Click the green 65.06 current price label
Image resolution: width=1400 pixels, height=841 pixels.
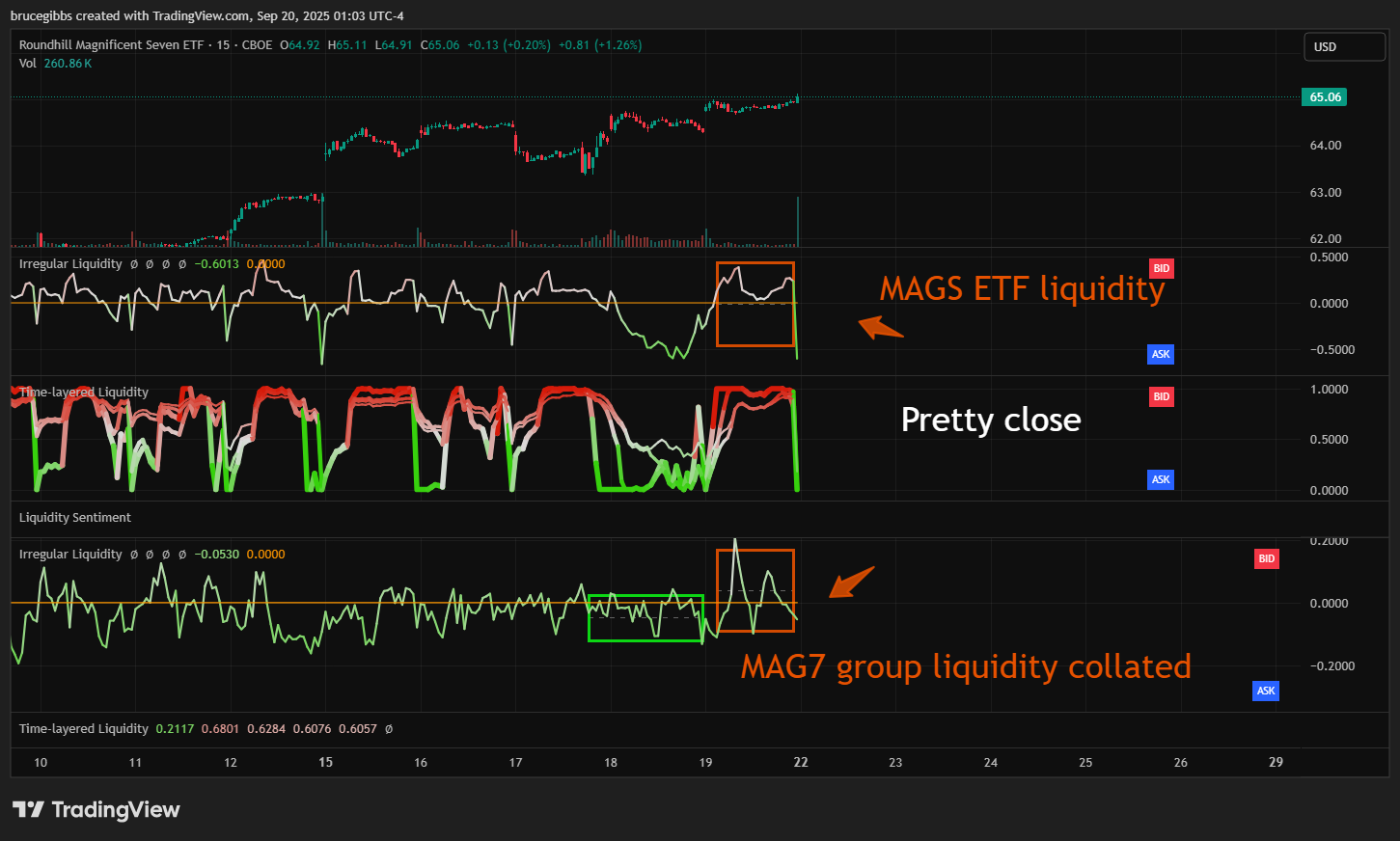coord(1325,97)
